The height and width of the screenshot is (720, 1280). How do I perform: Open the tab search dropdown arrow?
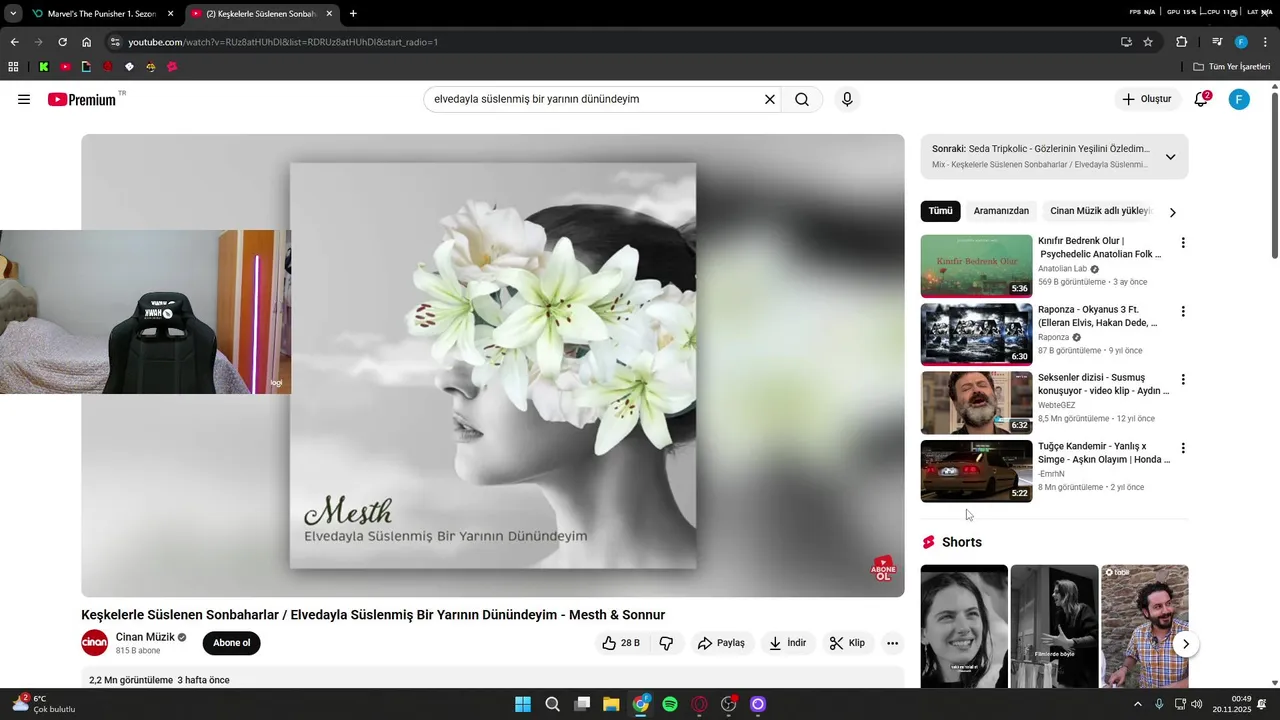click(x=13, y=14)
